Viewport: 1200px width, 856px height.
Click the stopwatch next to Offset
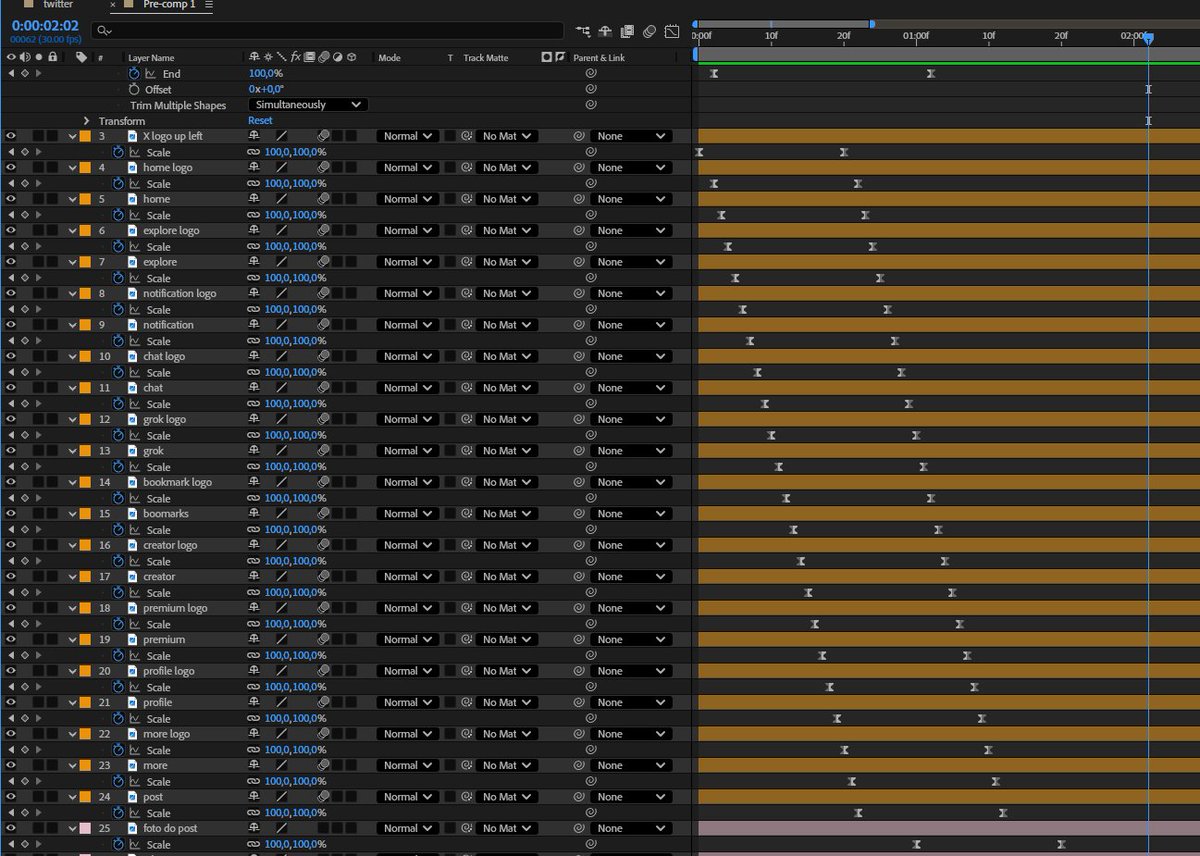tap(134, 90)
